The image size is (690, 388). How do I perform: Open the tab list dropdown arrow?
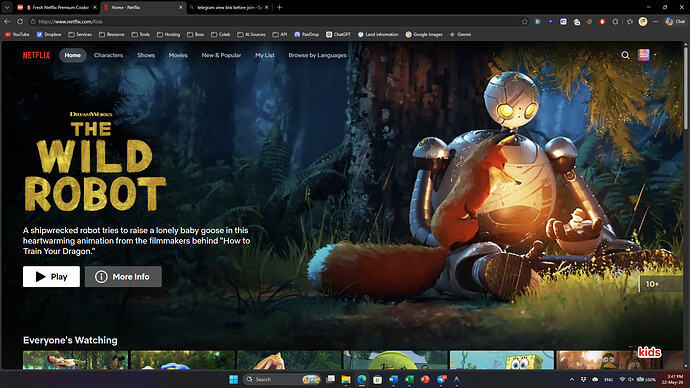pyautogui.click(x=7, y=7)
